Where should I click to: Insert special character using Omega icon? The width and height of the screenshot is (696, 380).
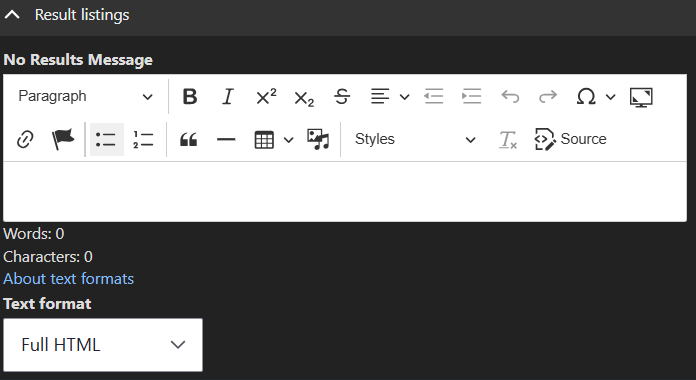coord(586,96)
